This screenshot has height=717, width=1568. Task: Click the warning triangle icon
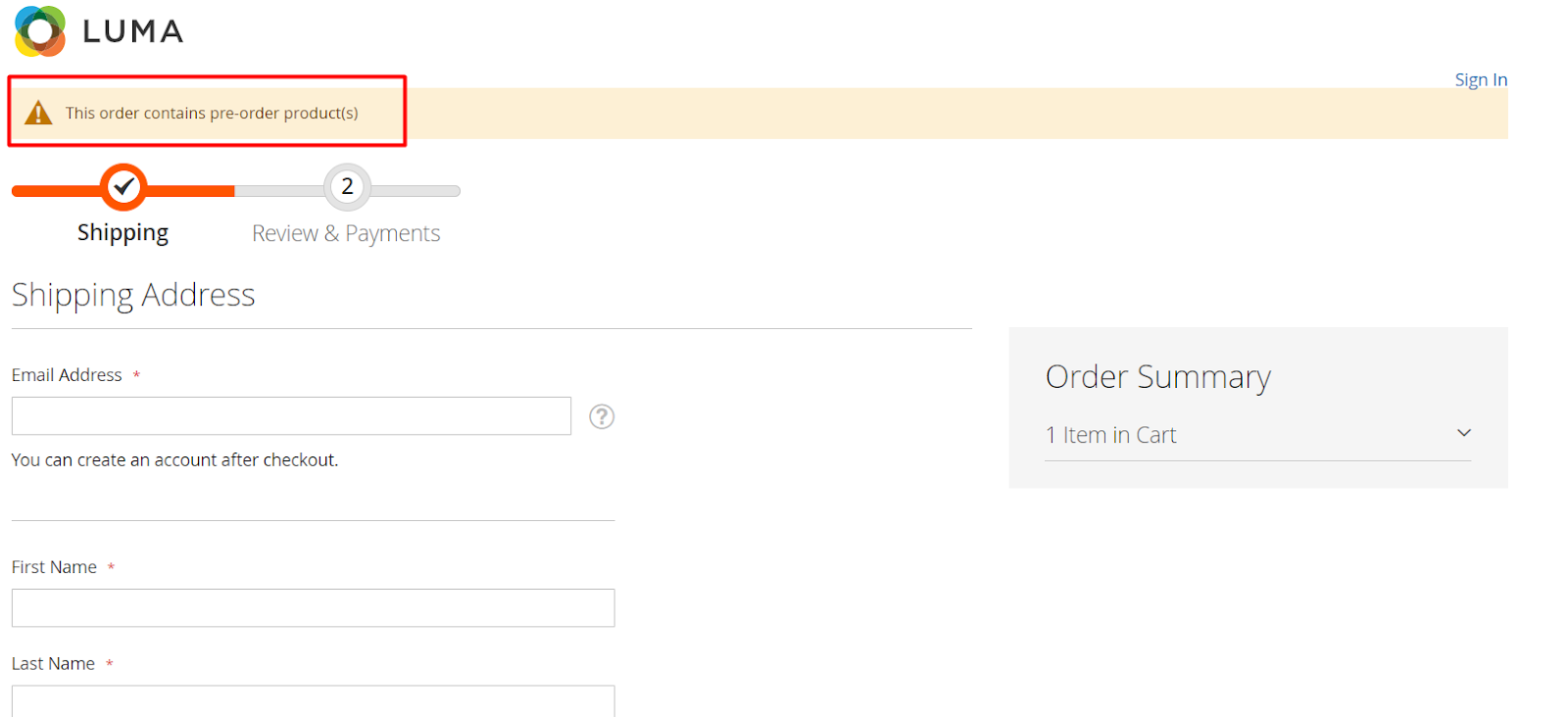tap(38, 114)
